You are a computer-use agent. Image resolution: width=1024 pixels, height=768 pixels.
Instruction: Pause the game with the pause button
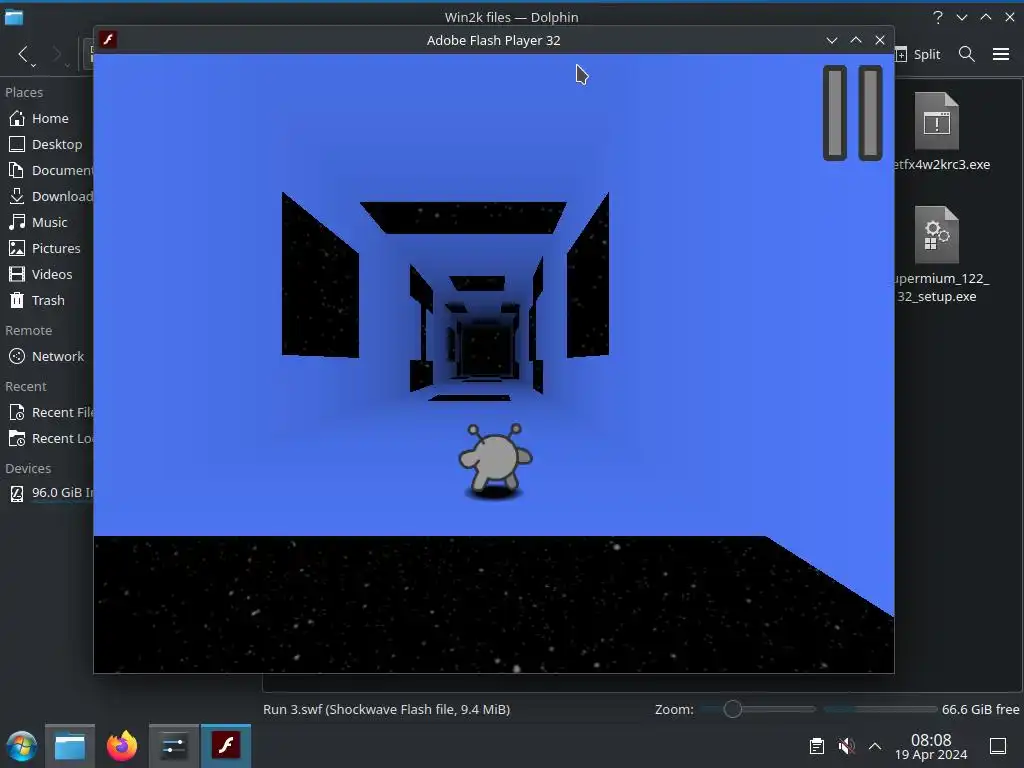(852, 113)
